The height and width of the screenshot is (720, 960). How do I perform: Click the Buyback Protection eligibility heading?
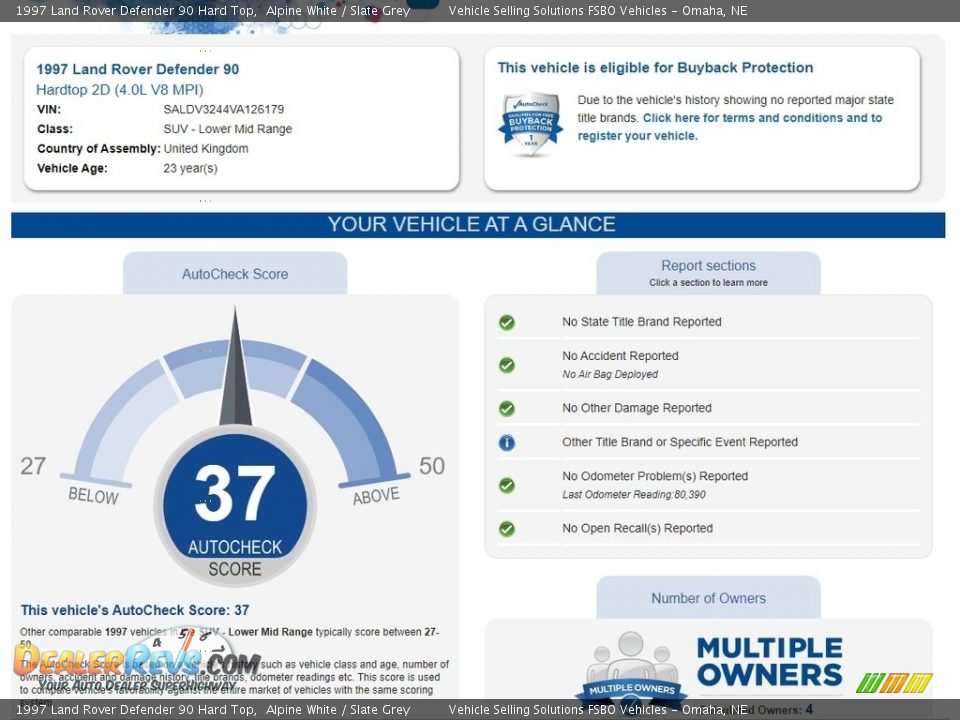pos(655,67)
